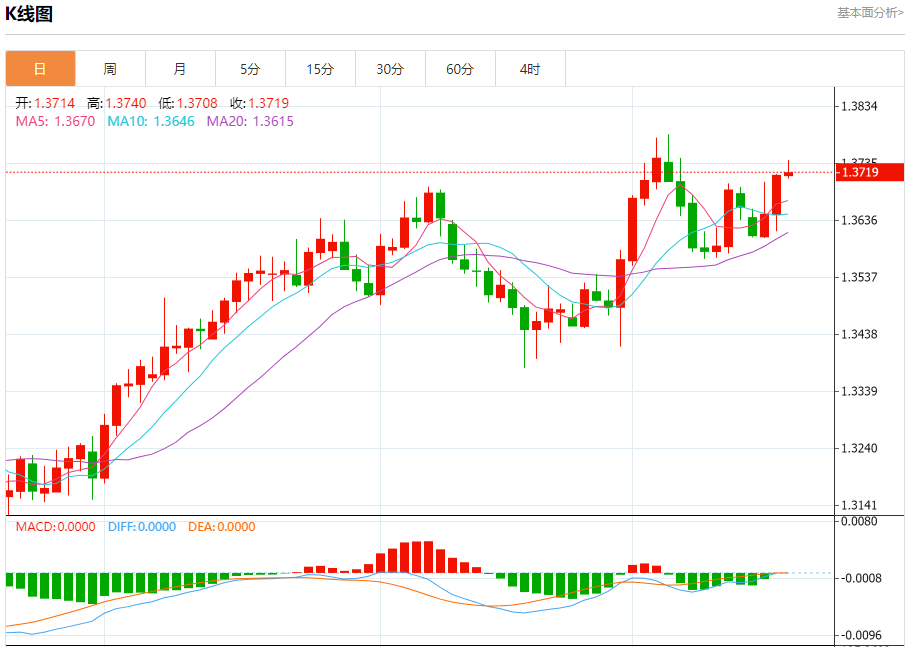This screenshot has width=909, height=647.
Task: Click the K线图 title heading
Action: click(x=29, y=14)
